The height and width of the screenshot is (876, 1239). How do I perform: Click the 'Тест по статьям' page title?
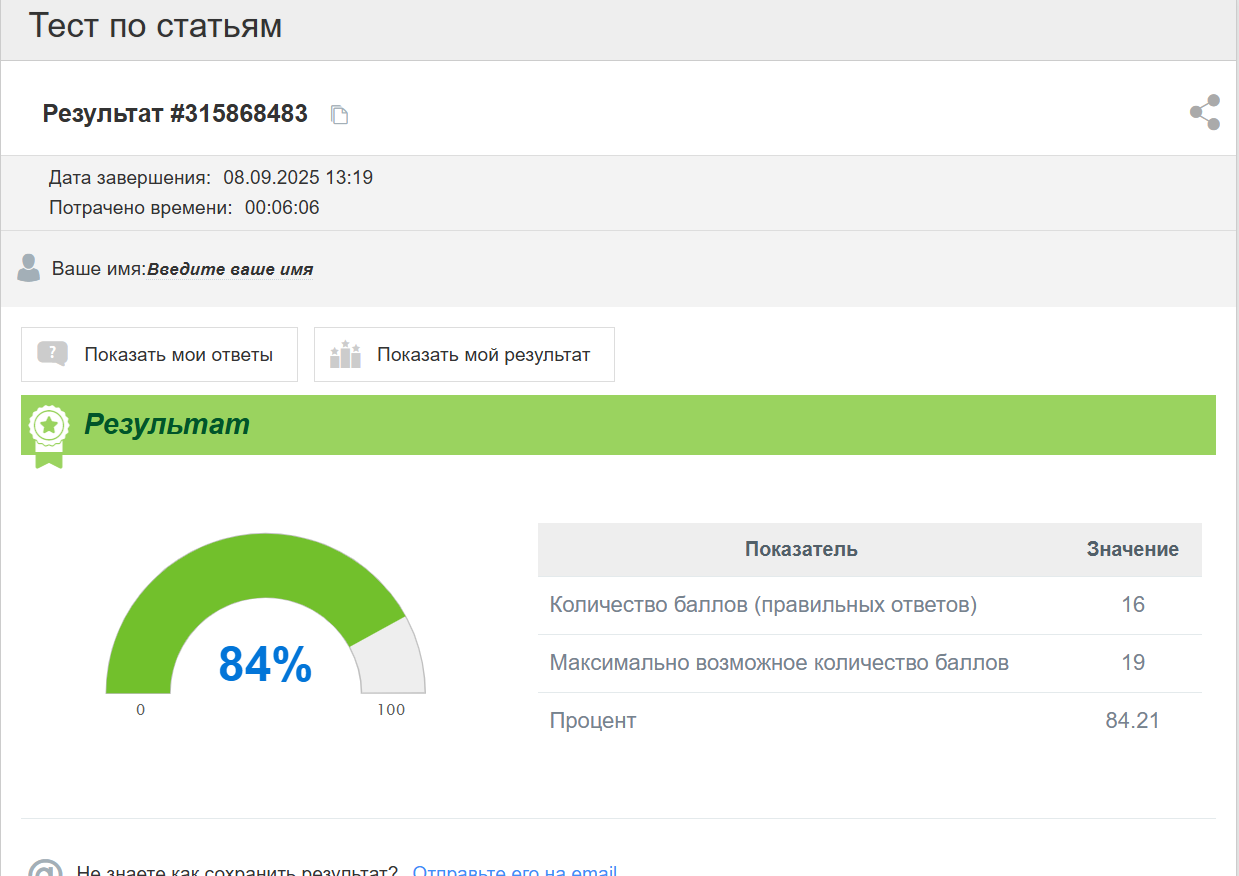click(155, 26)
